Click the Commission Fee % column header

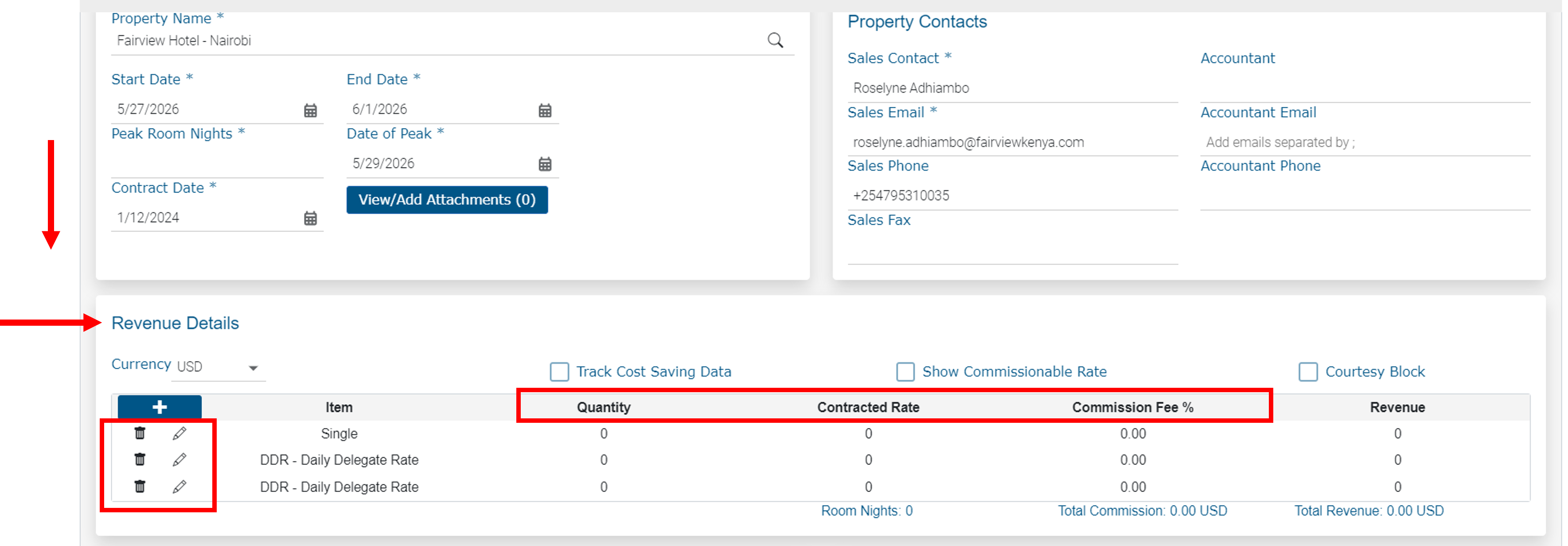(x=1132, y=407)
